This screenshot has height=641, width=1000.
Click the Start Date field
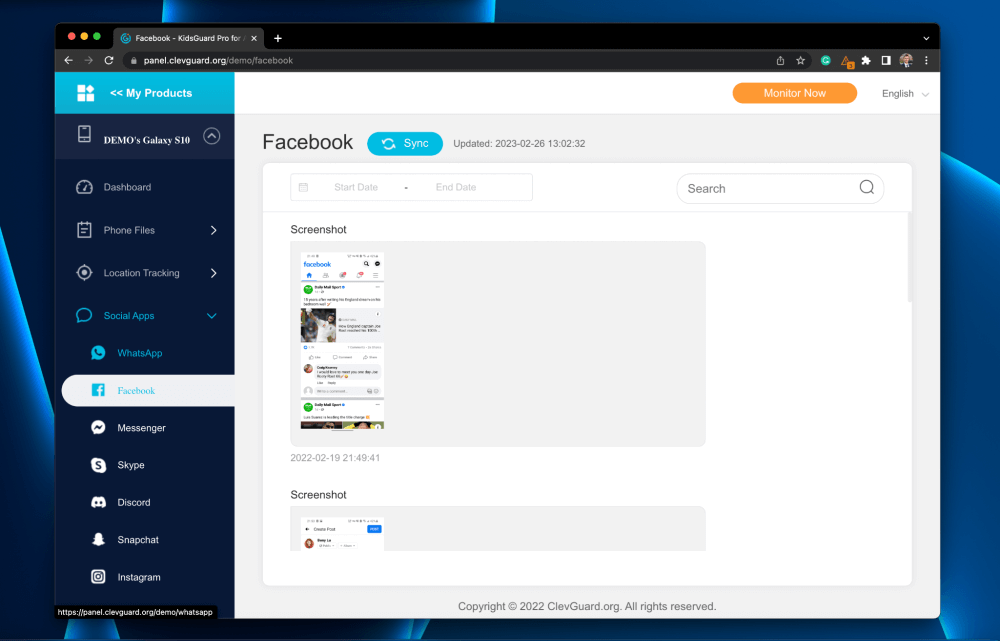(x=356, y=188)
